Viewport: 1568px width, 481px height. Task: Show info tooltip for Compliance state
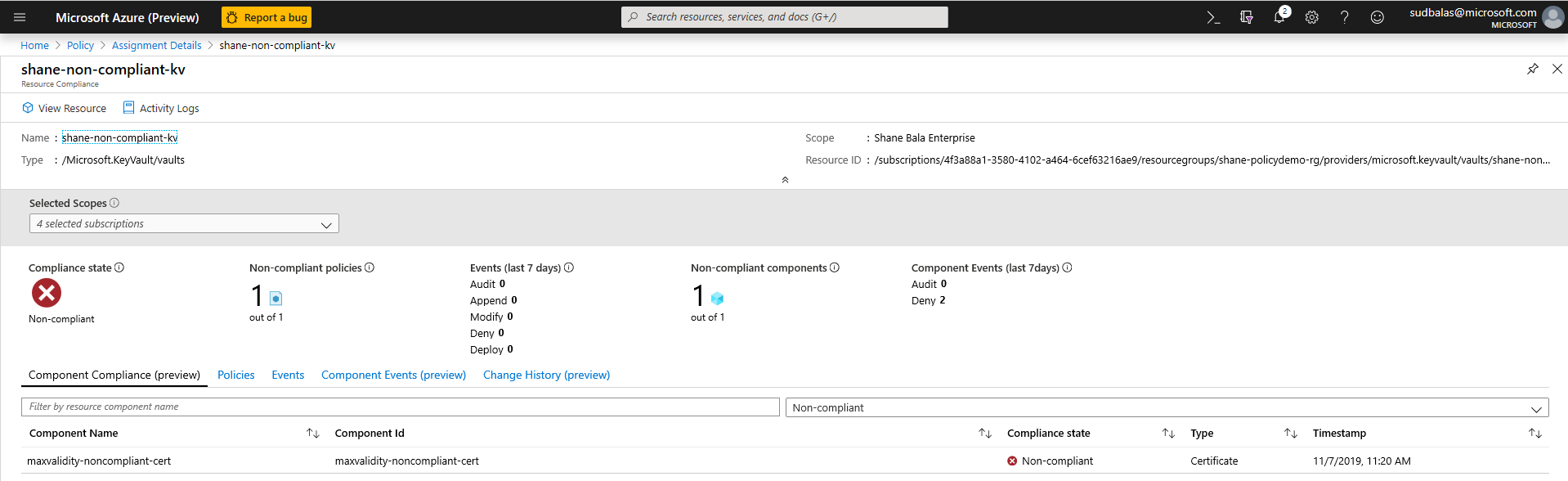pos(119,267)
